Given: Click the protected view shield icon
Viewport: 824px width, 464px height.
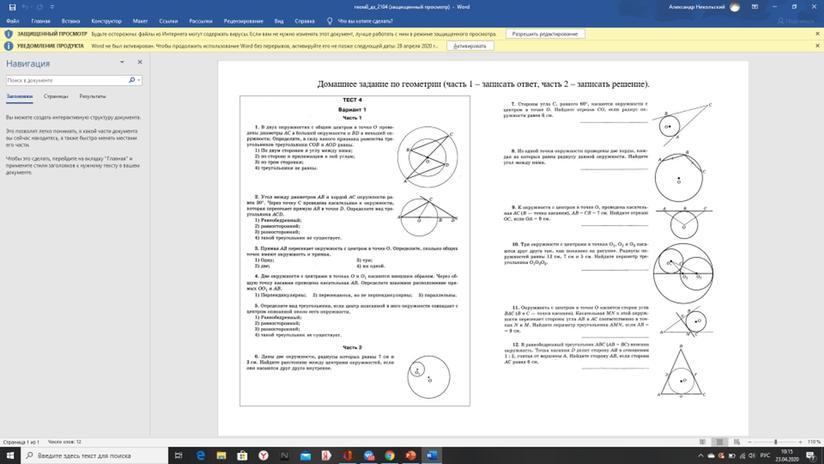Looking at the screenshot, I should tap(8, 34).
